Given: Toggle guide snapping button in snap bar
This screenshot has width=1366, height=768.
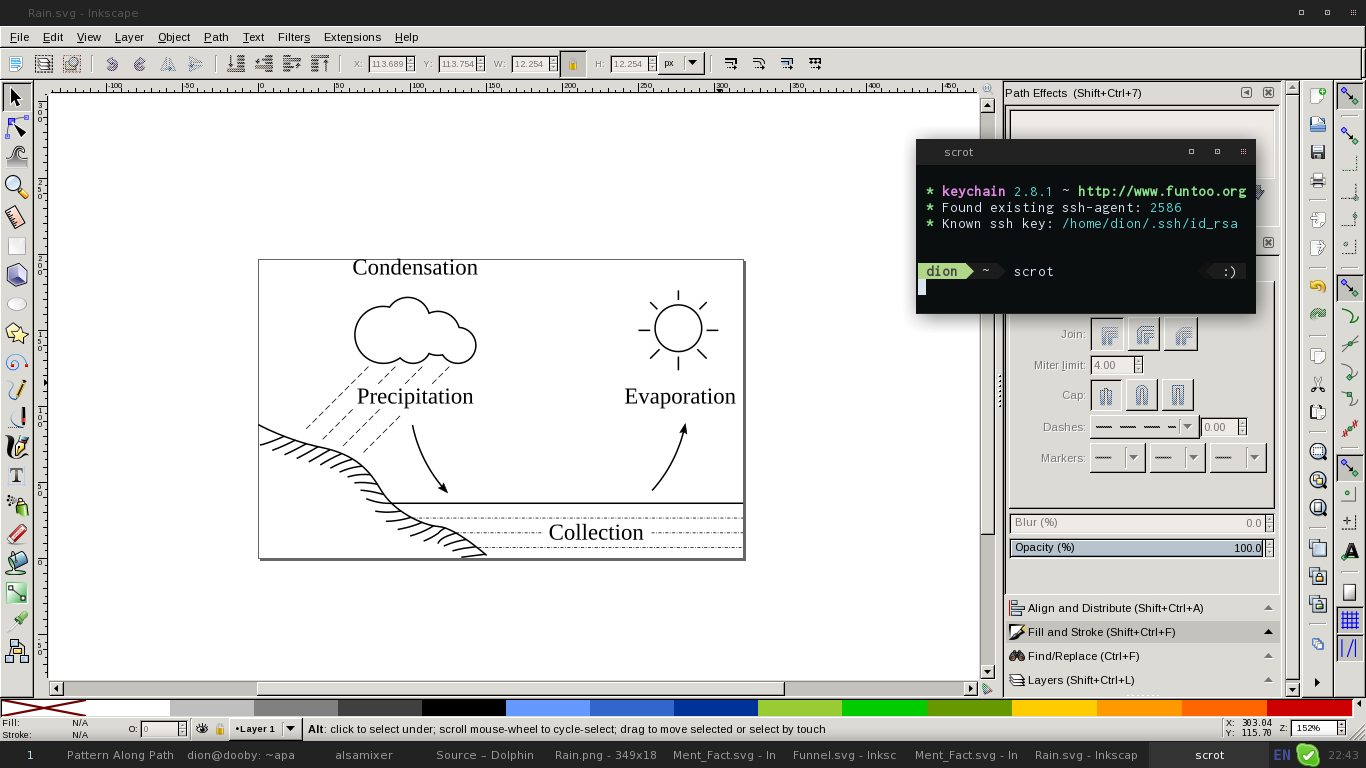Looking at the screenshot, I should (1350, 649).
